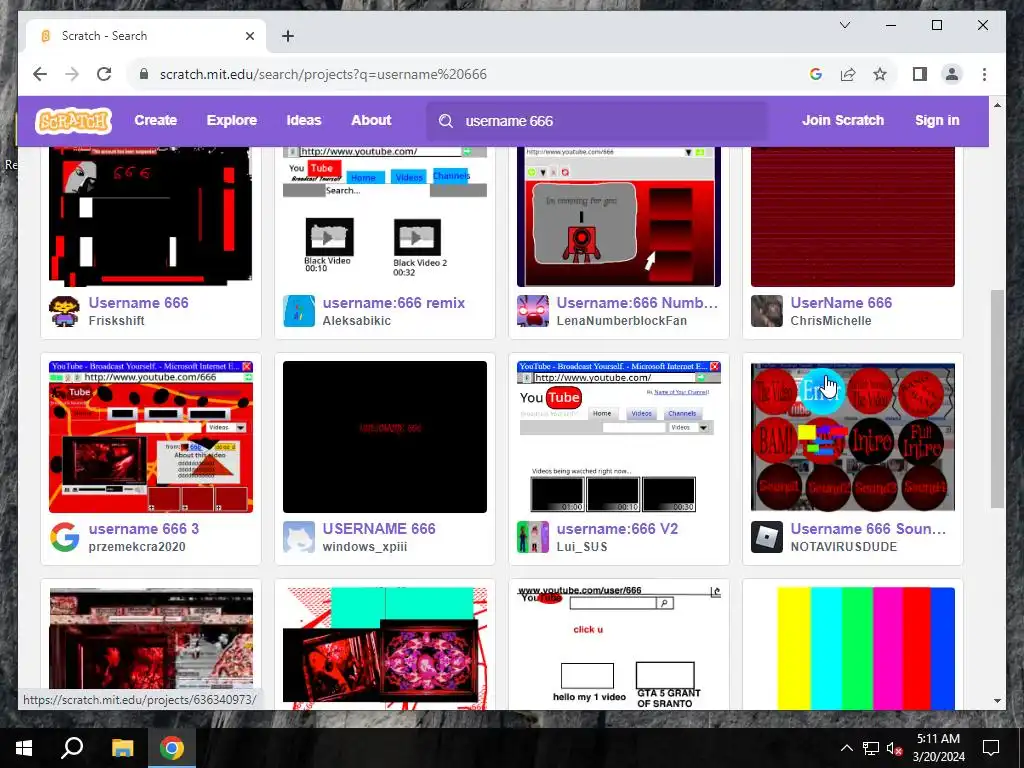Click the black USERNAME 666 thumbnail

coord(385,436)
